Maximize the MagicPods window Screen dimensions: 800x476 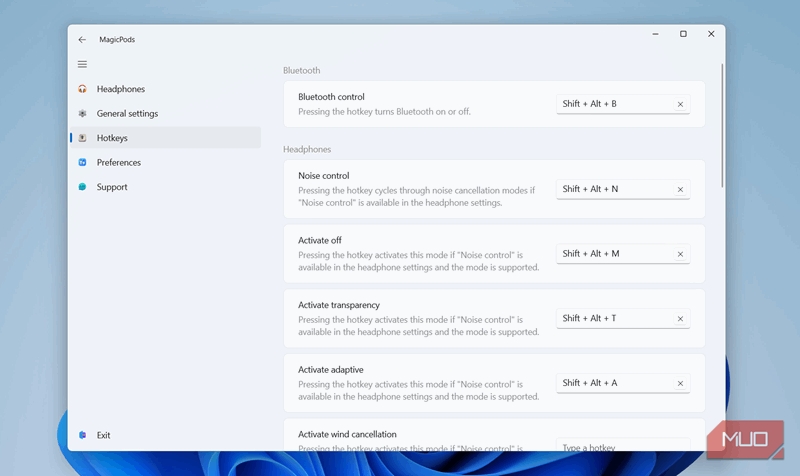tap(683, 34)
